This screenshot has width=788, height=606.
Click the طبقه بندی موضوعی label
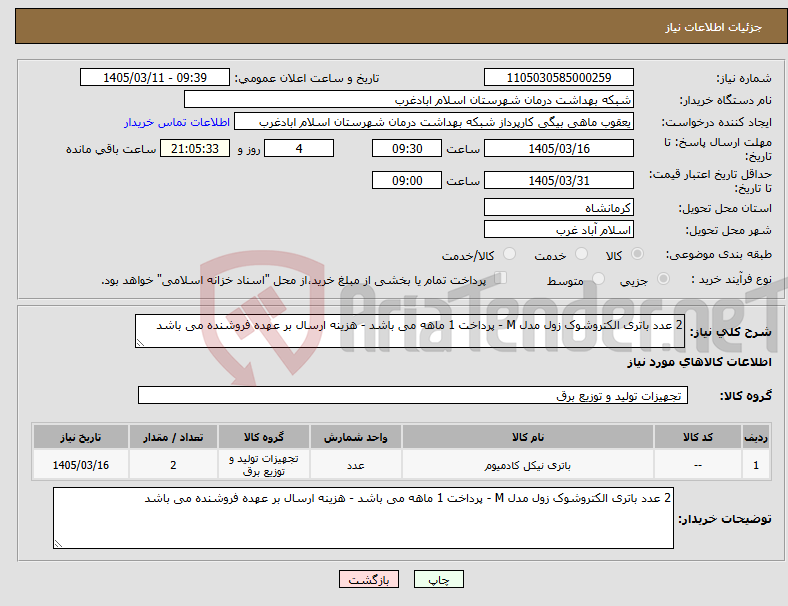(719, 254)
